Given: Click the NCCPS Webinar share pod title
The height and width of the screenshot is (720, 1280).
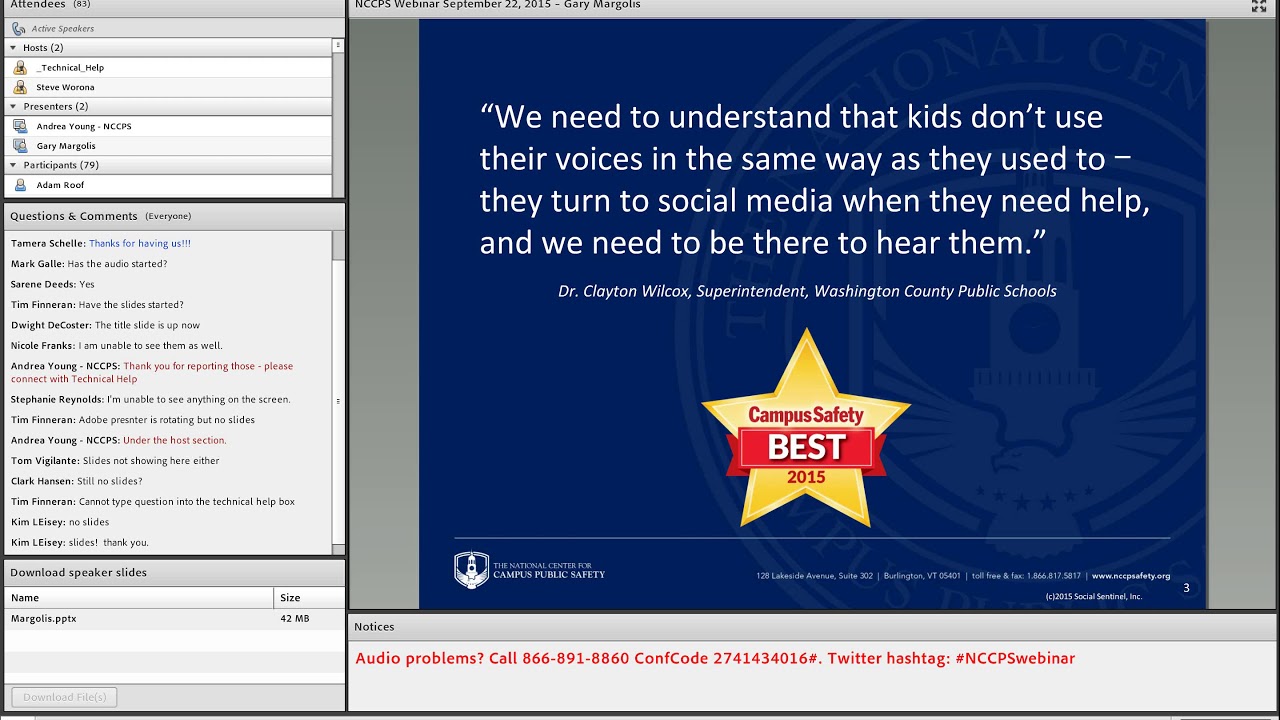Looking at the screenshot, I should tap(497, 5).
